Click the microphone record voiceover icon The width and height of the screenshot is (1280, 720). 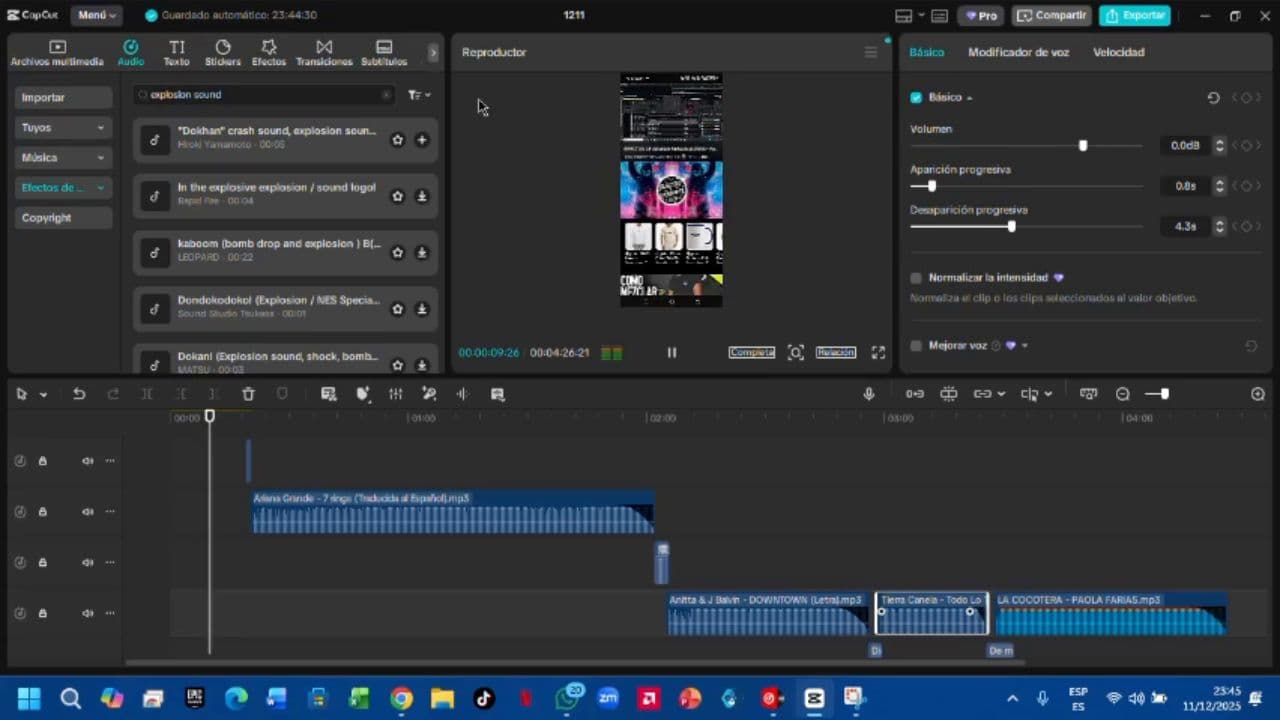[869, 394]
